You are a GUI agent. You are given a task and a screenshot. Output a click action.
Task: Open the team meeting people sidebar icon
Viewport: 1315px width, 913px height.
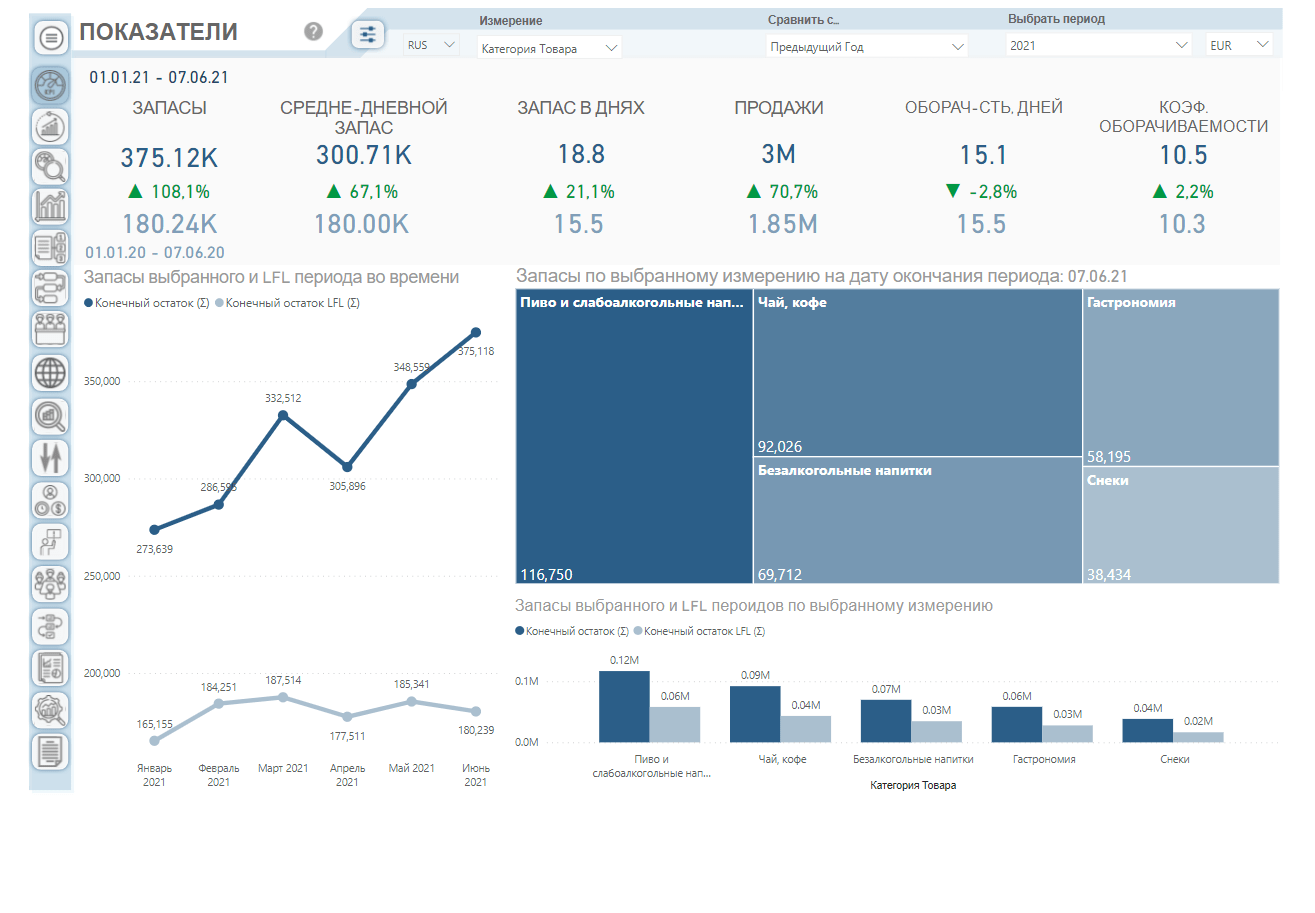50,582
